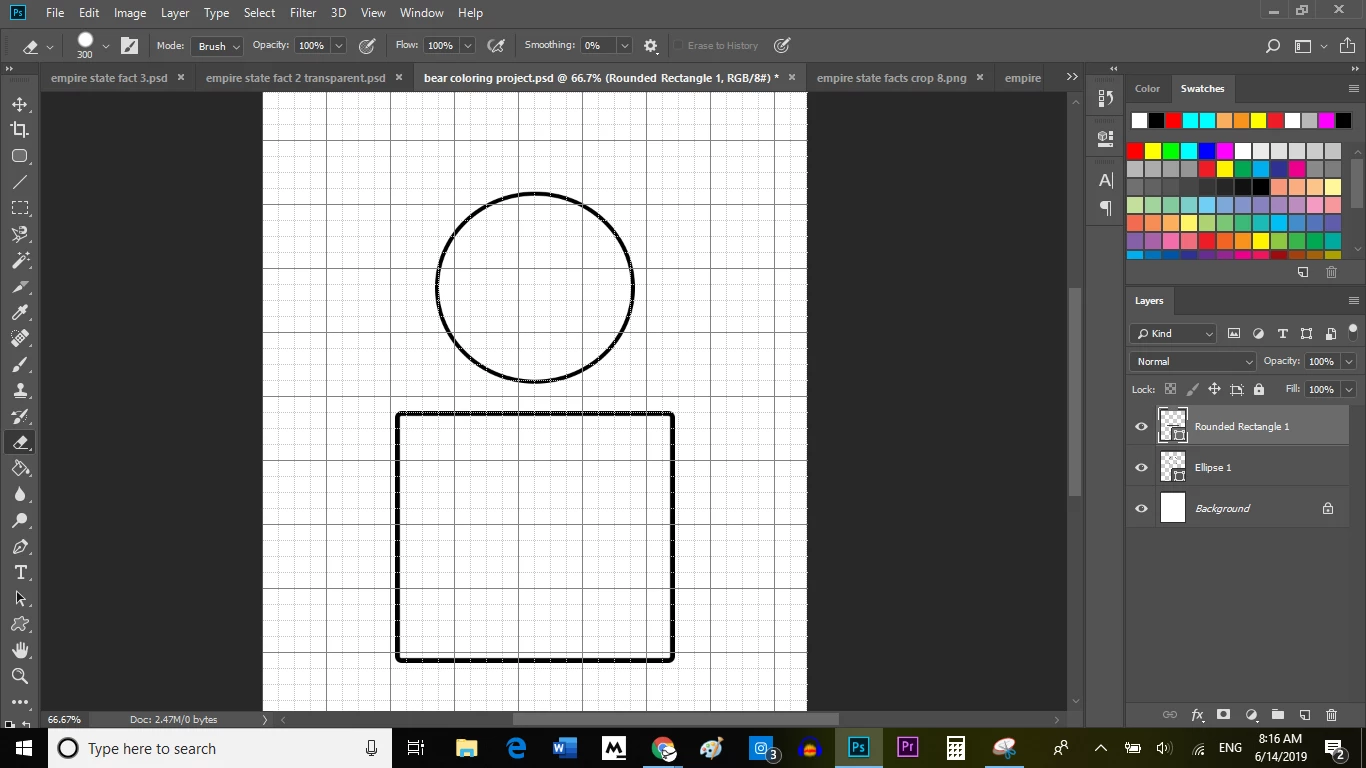Screen dimensions: 1366x768
Task: Open the Layer menu
Action: click(x=175, y=13)
